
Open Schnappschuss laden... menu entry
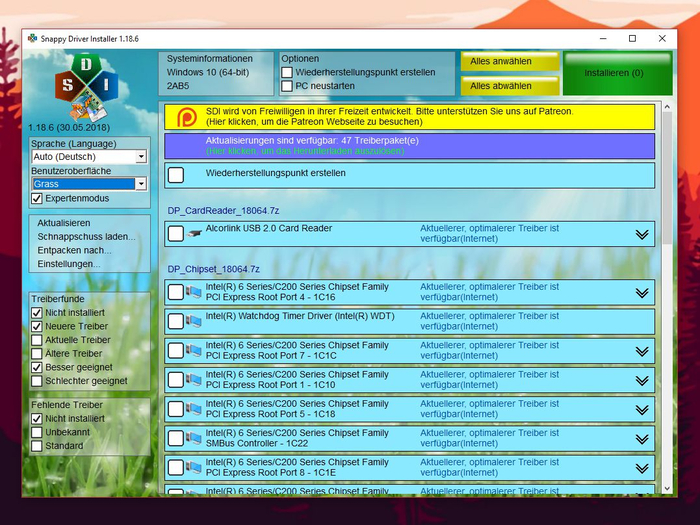pos(86,237)
